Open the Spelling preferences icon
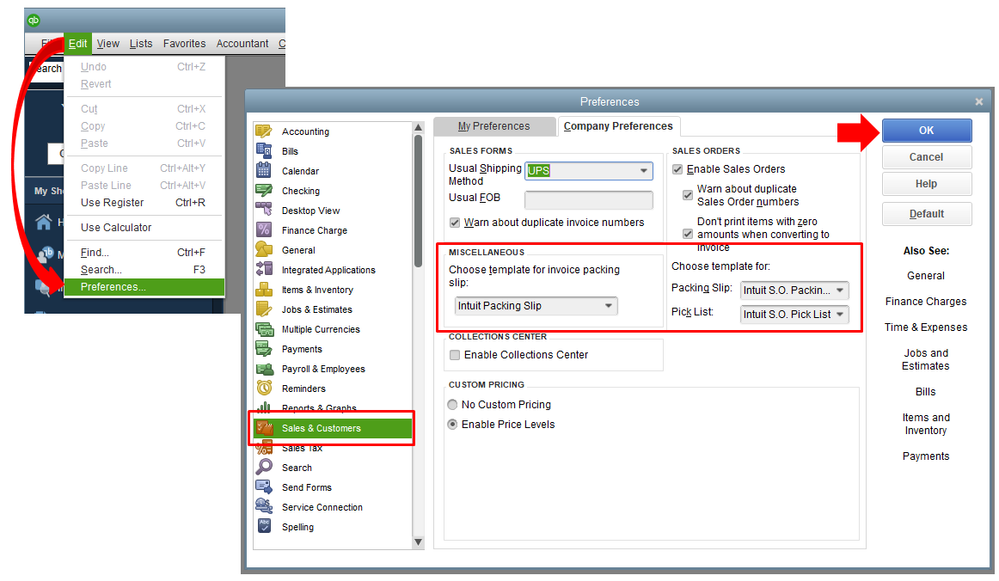The image size is (999, 581). (264, 526)
